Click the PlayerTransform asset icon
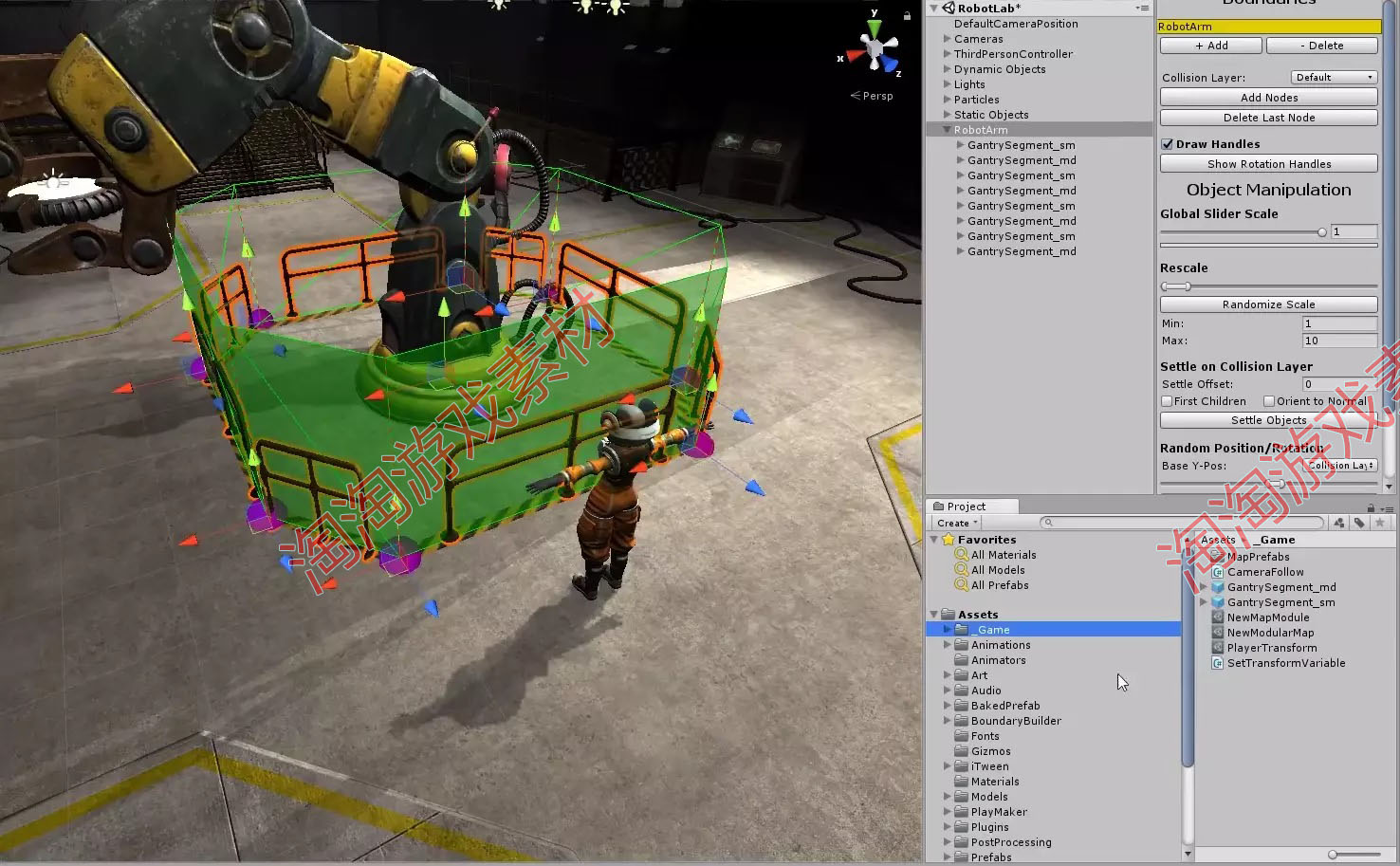This screenshot has width=1400, height=866. tap(1218, 648)
